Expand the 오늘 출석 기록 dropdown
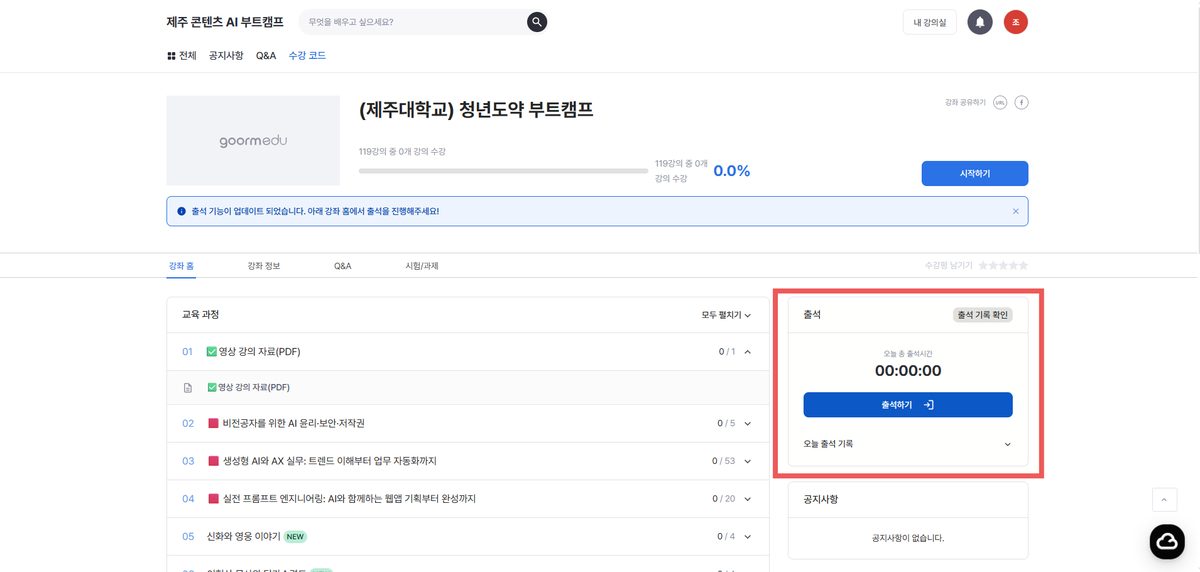The width and height of the screenshot is (1200, 572). (1007, 444)
